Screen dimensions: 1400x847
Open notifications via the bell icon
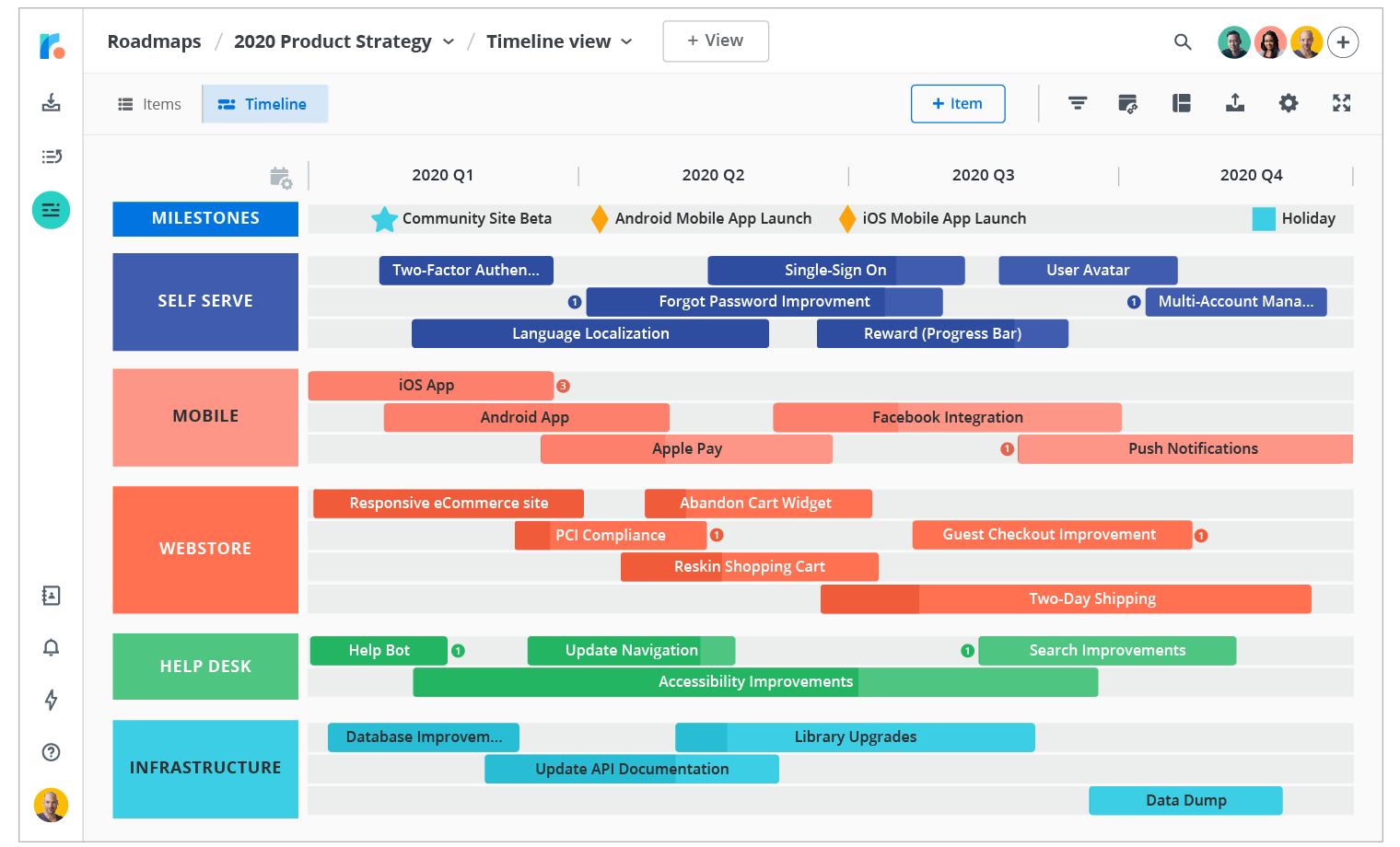51,647
